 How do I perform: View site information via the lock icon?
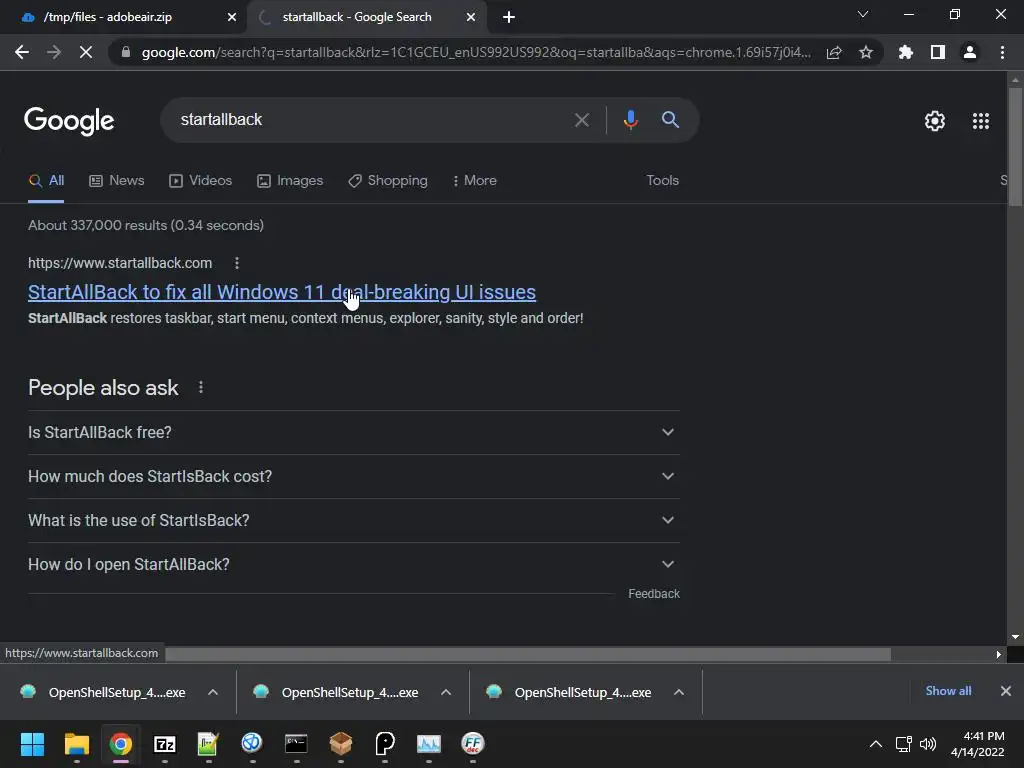click(x=126, y=52)
